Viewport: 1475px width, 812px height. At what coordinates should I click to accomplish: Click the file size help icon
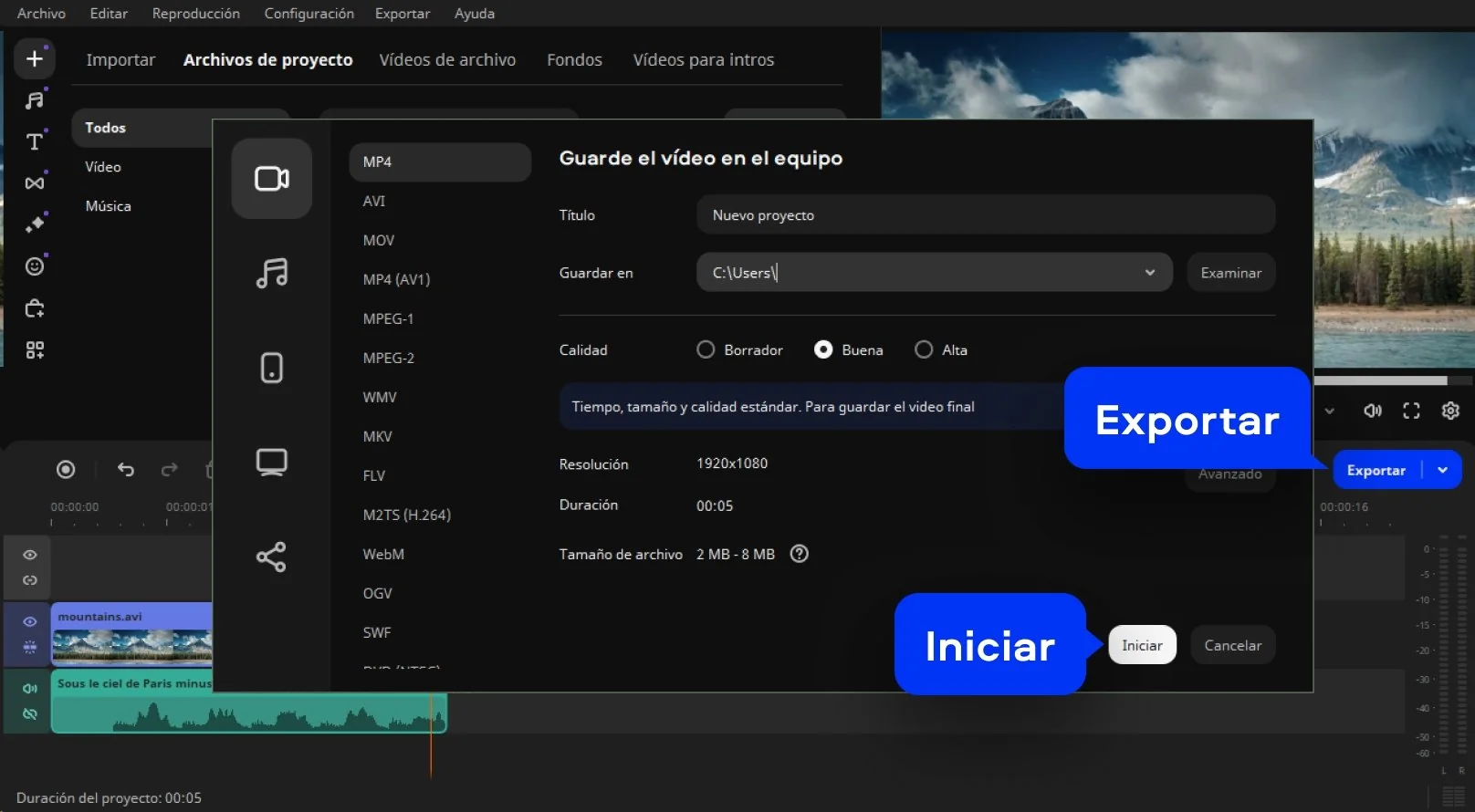[x=799, y=554]
